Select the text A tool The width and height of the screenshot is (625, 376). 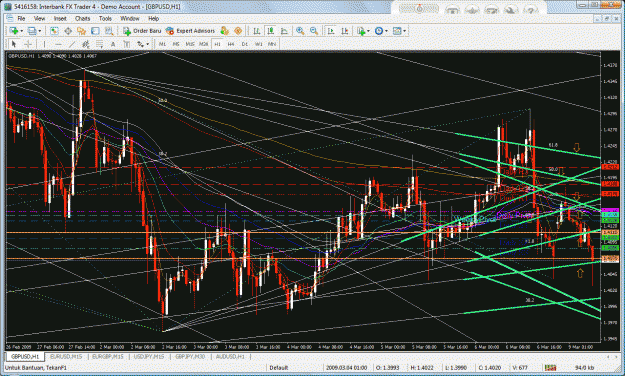click(113, 44)
